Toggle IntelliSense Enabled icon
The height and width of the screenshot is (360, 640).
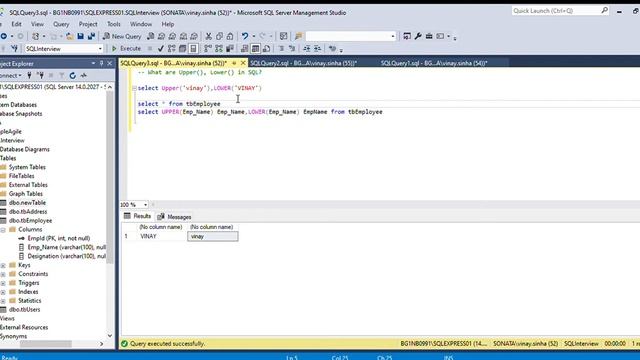193,49
